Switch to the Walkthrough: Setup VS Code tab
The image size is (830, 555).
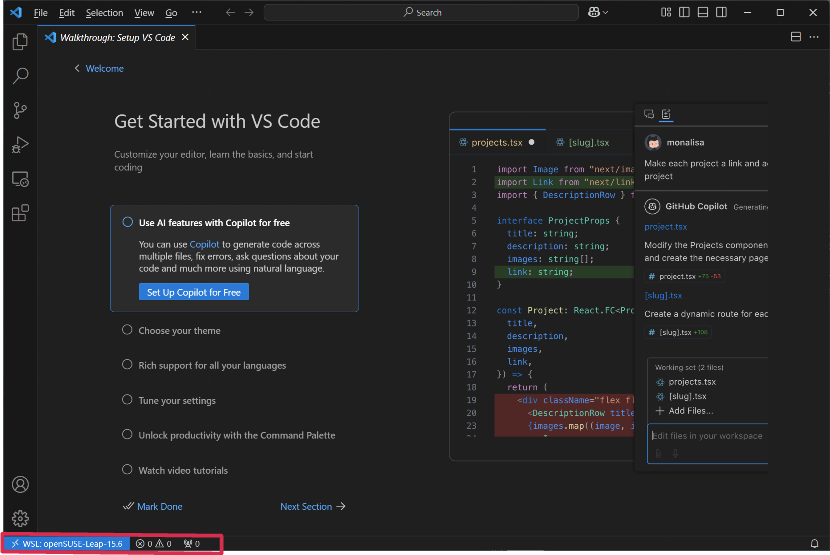(118, 38)
